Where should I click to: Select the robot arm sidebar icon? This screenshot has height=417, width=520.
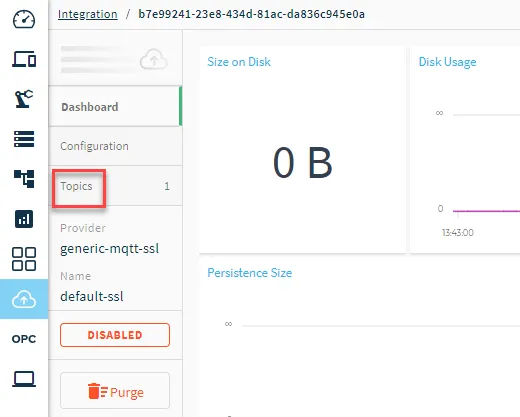[24, 99]
